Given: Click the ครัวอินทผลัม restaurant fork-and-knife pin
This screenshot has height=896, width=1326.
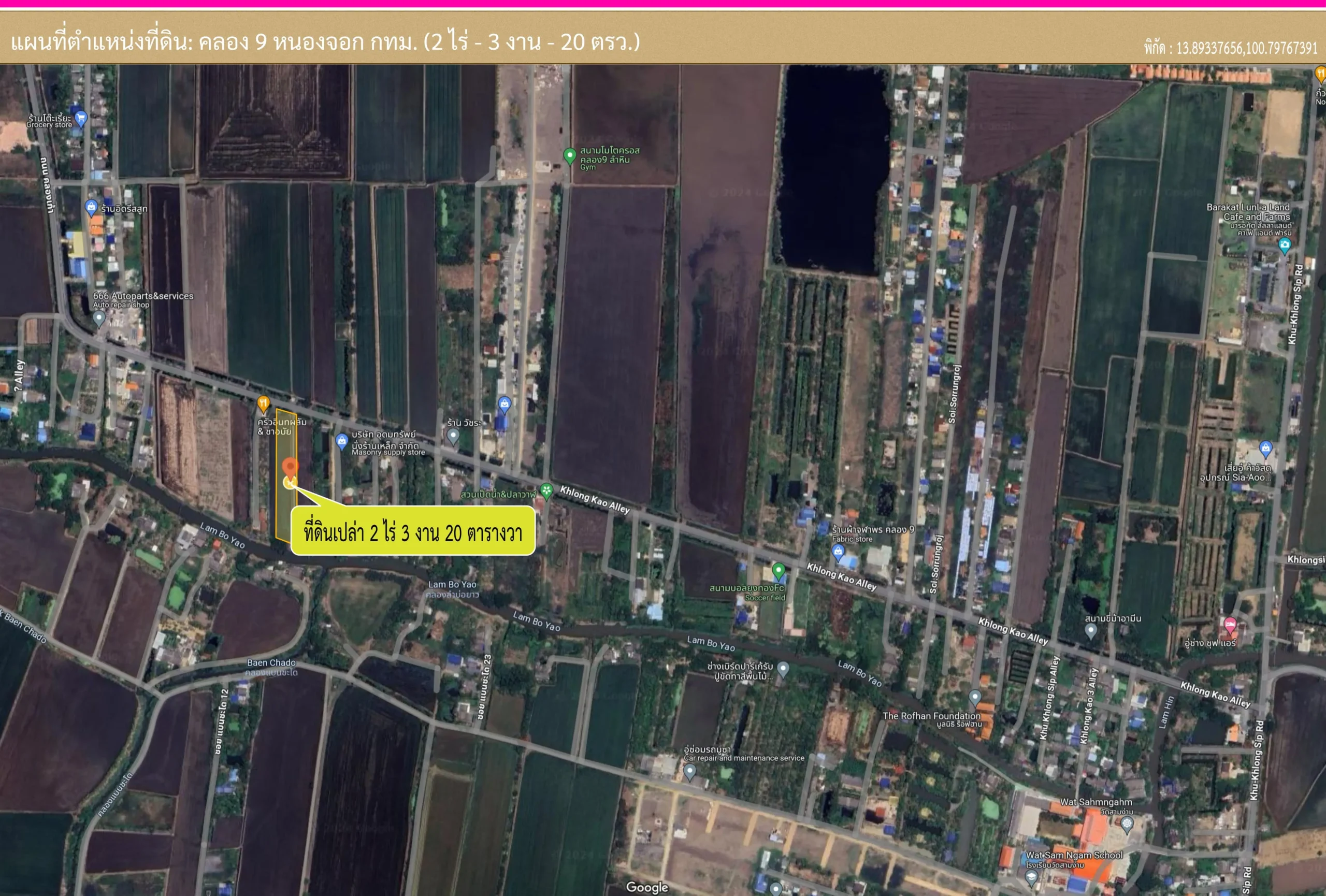Looking at the screenshot, I should point(264,401).
